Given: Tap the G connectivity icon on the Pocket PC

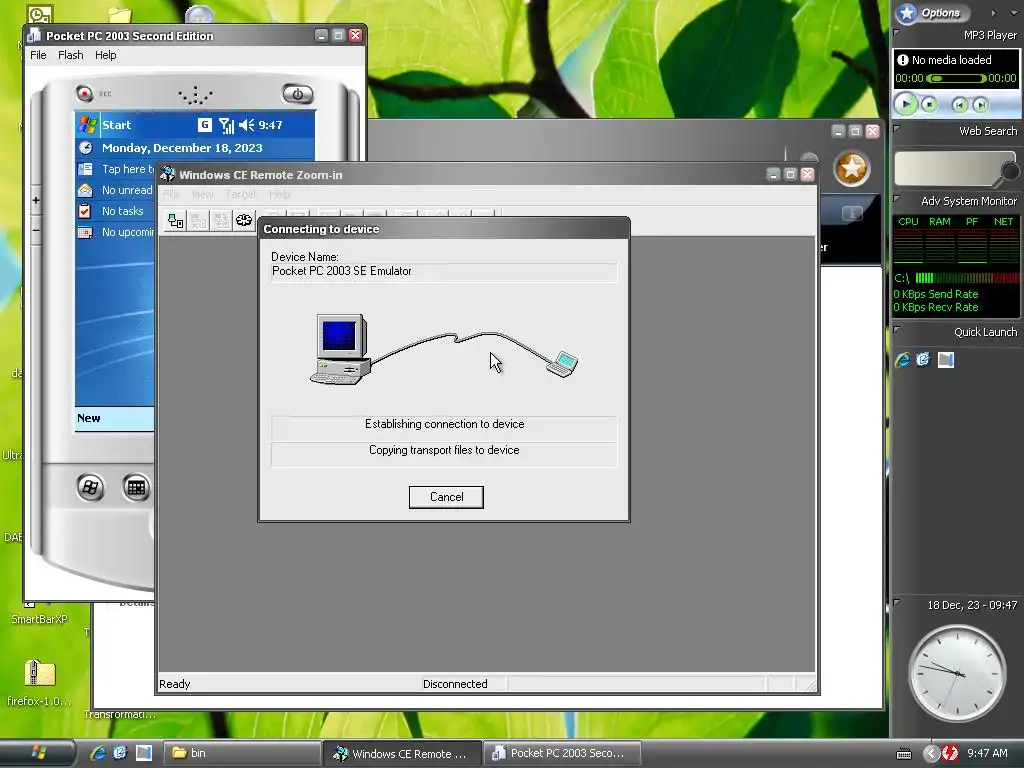Looking at the screenshot, I should (204, 125).
